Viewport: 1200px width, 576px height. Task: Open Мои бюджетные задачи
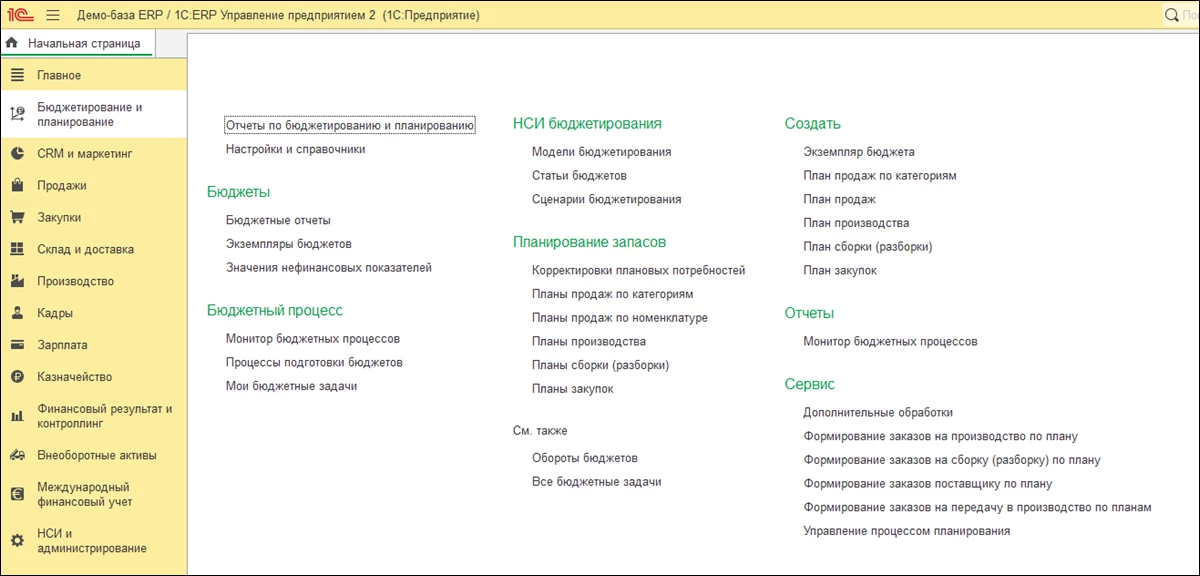pos(291,386)
